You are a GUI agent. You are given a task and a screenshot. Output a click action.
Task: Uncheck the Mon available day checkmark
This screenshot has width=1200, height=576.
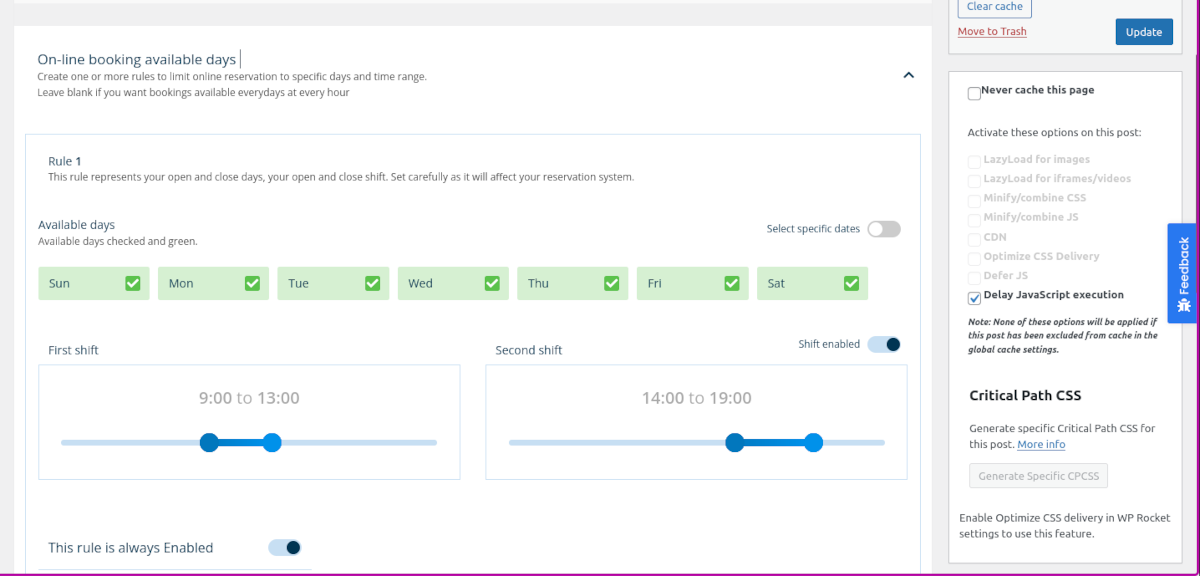tap(253, 283)
